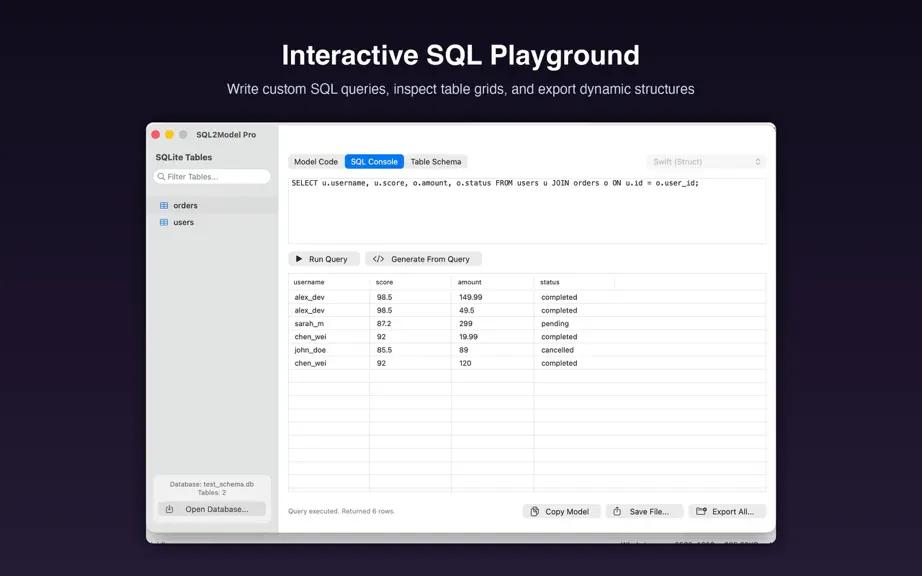The width and height of the screenshot is (922, 576).
Task: Copy the model code
Action: [x=561, y=511]
